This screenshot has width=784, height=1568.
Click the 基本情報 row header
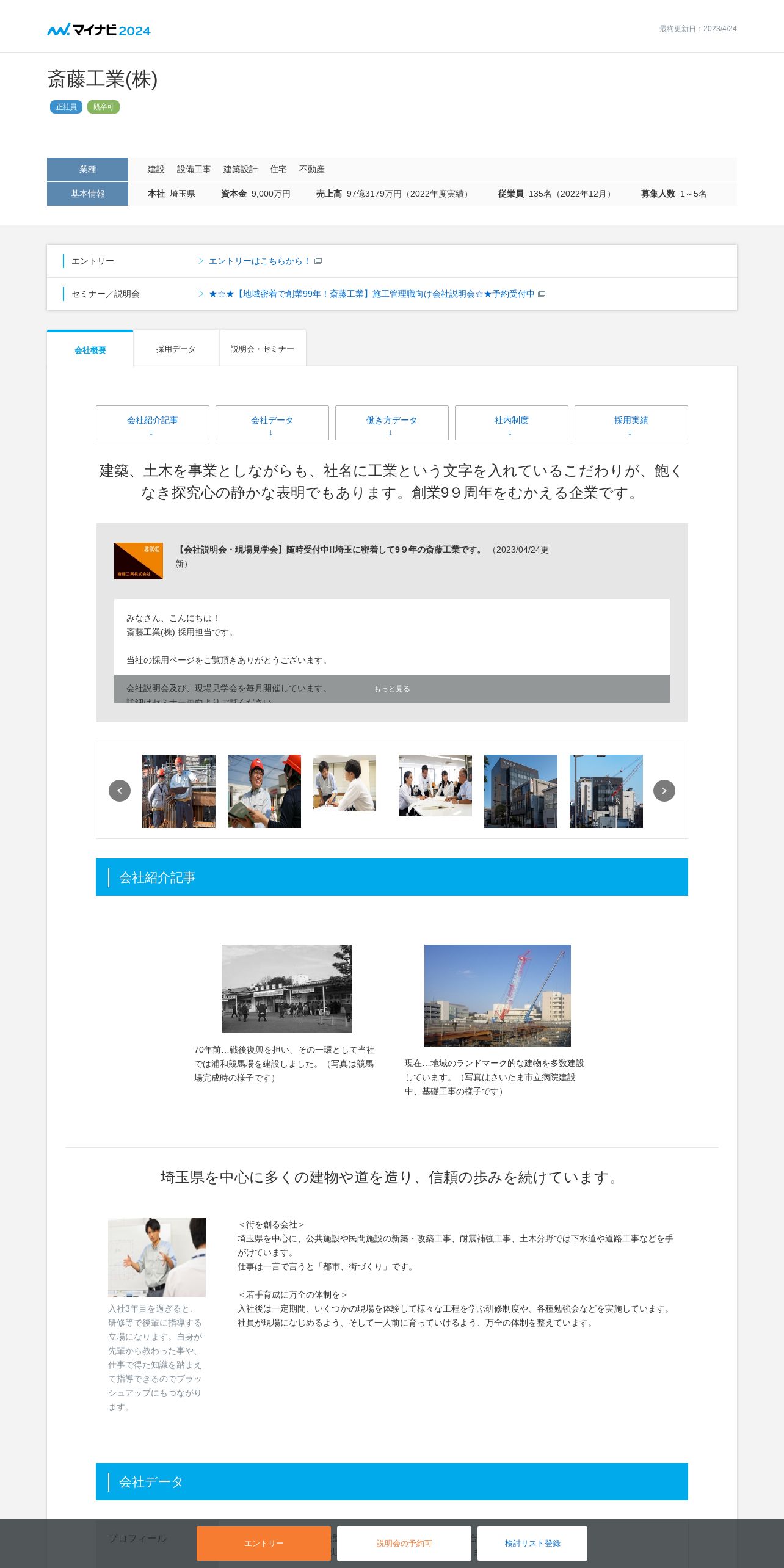click(x=87, y=194)
